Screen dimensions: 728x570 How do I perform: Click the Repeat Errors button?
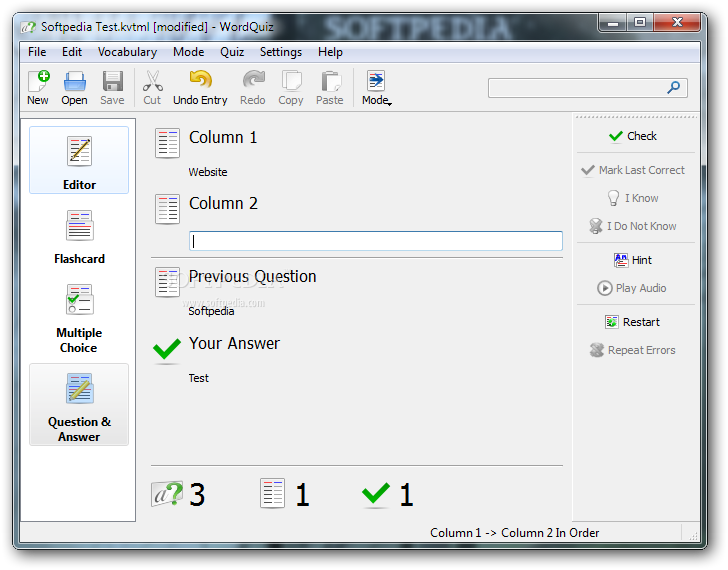(632, 350)
